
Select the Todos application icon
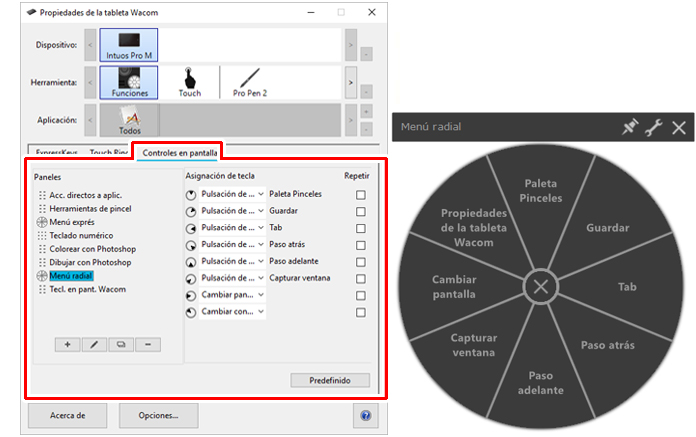click(x=130, y=121)
